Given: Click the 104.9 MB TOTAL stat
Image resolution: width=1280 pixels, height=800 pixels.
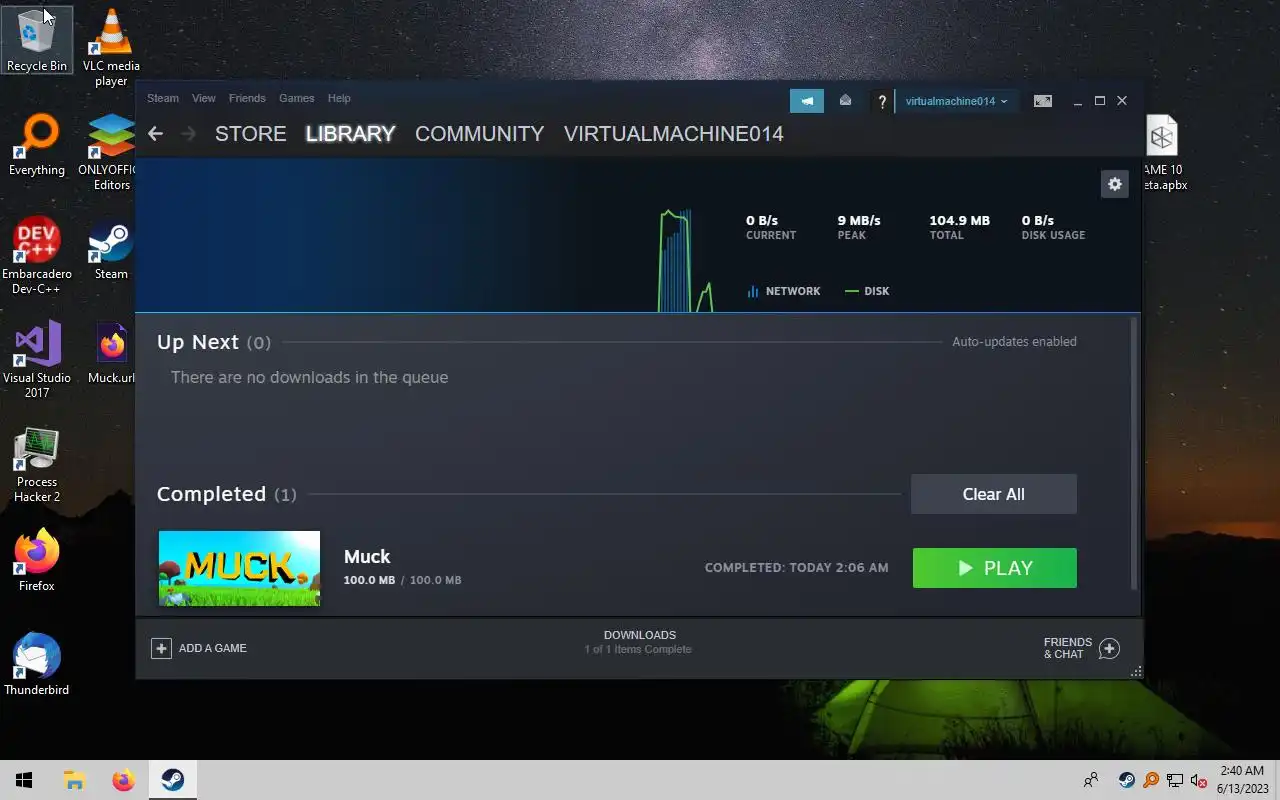Looking at the screenshot, I should click(959, 227).
